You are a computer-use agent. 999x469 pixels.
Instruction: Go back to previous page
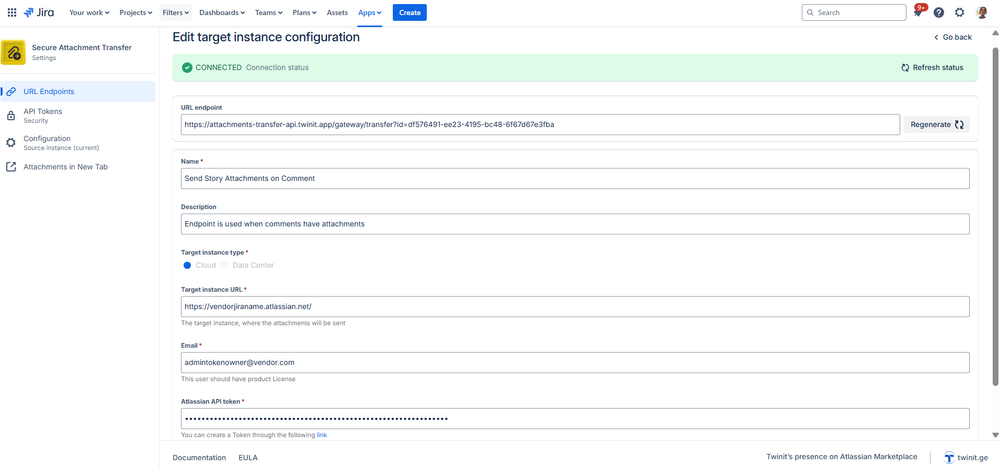tap(953, 37)
